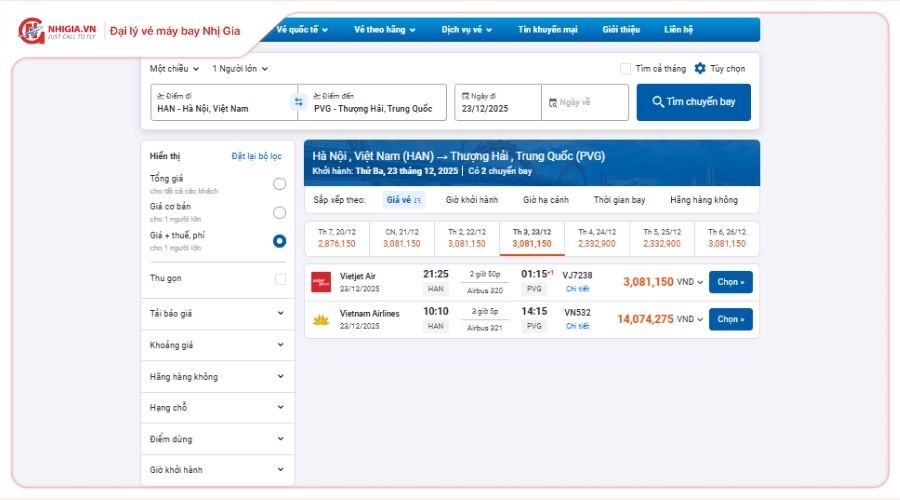
Task: Select the Th 2, 22/12 date tab
Action: 467,238
